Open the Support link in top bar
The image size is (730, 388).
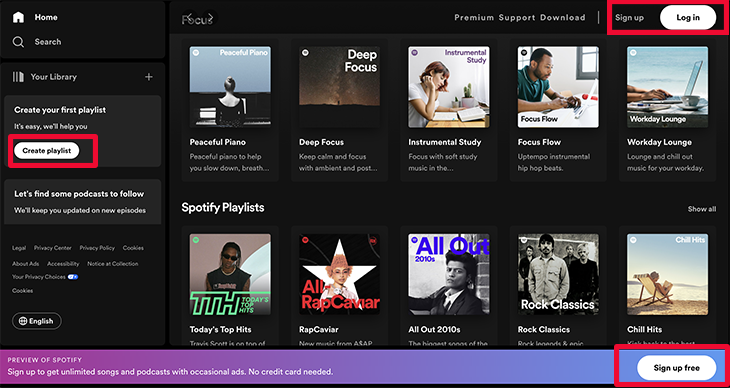(x=517, y=18)
